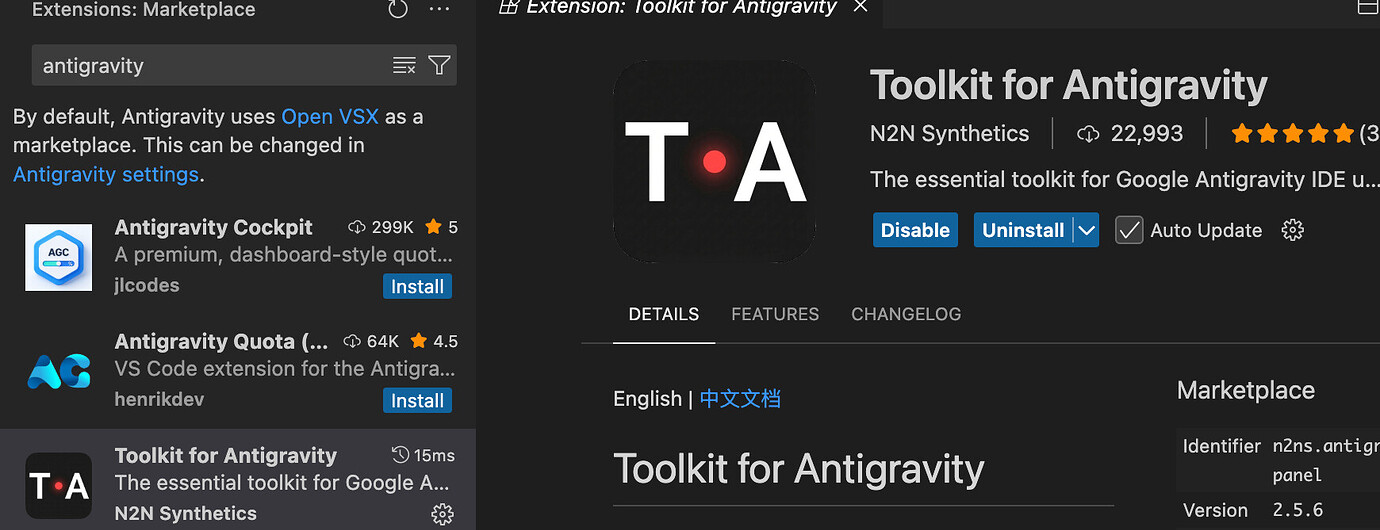Open the extensions filter funnel icon
The image size is (1380, 530).
pos(439,66)
